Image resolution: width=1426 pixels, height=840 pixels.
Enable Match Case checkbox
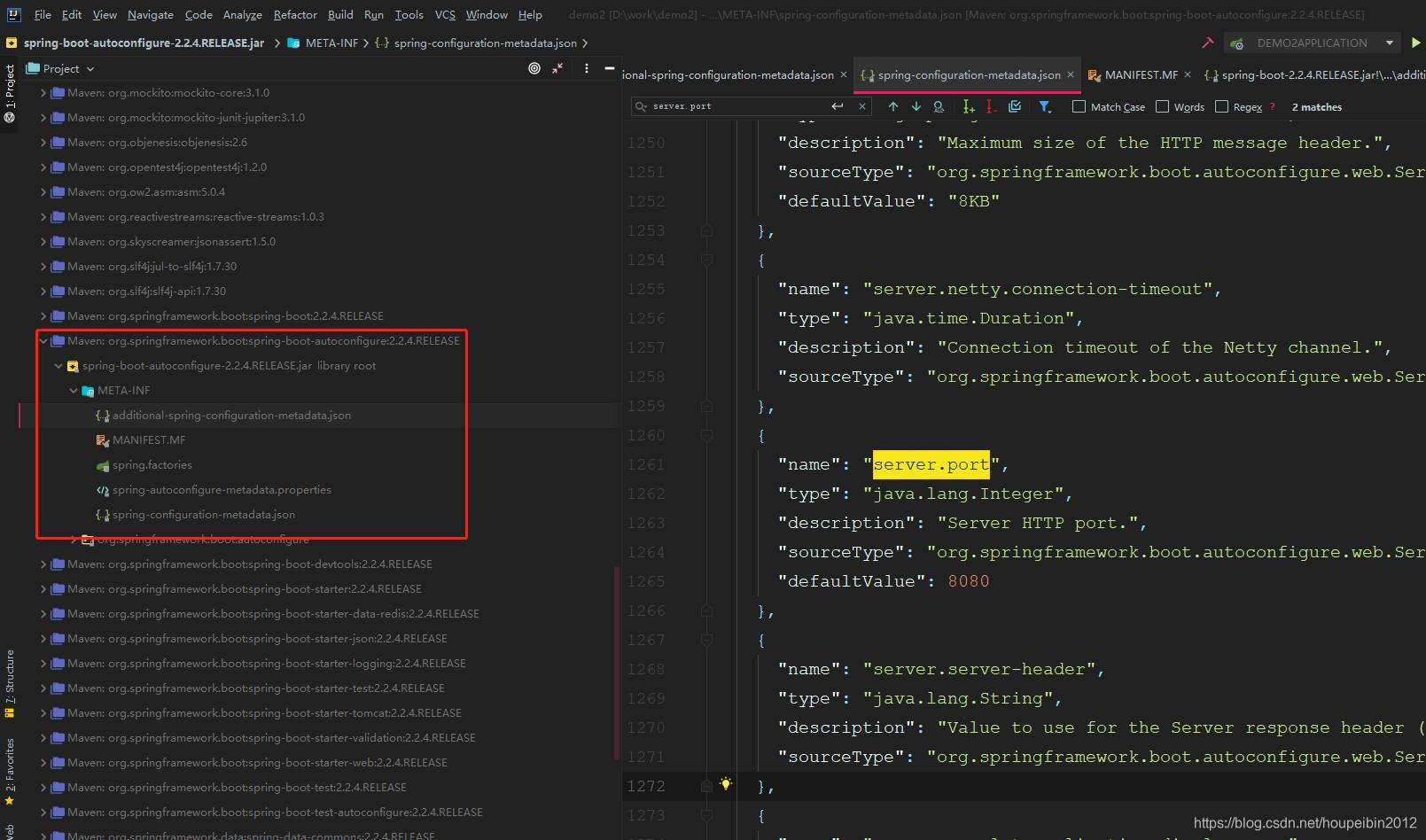[x=1079, y=106]
